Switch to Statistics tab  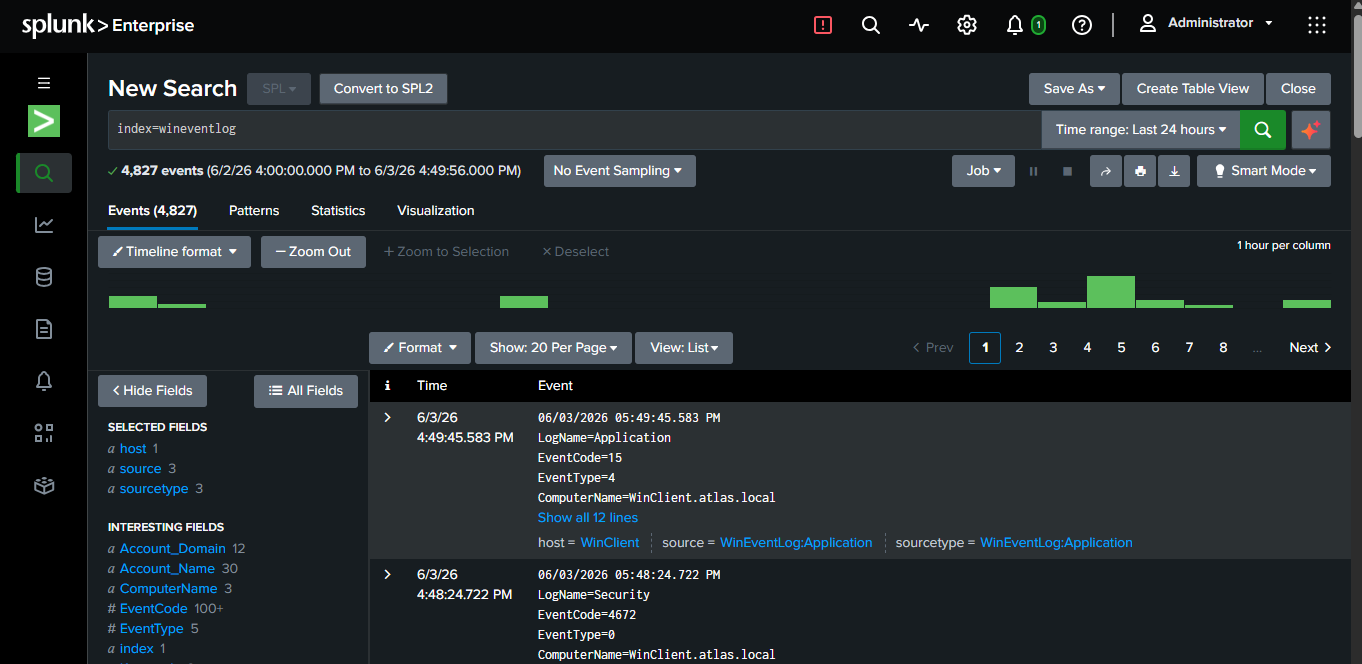pyautogui.click(x=338, y=211)
